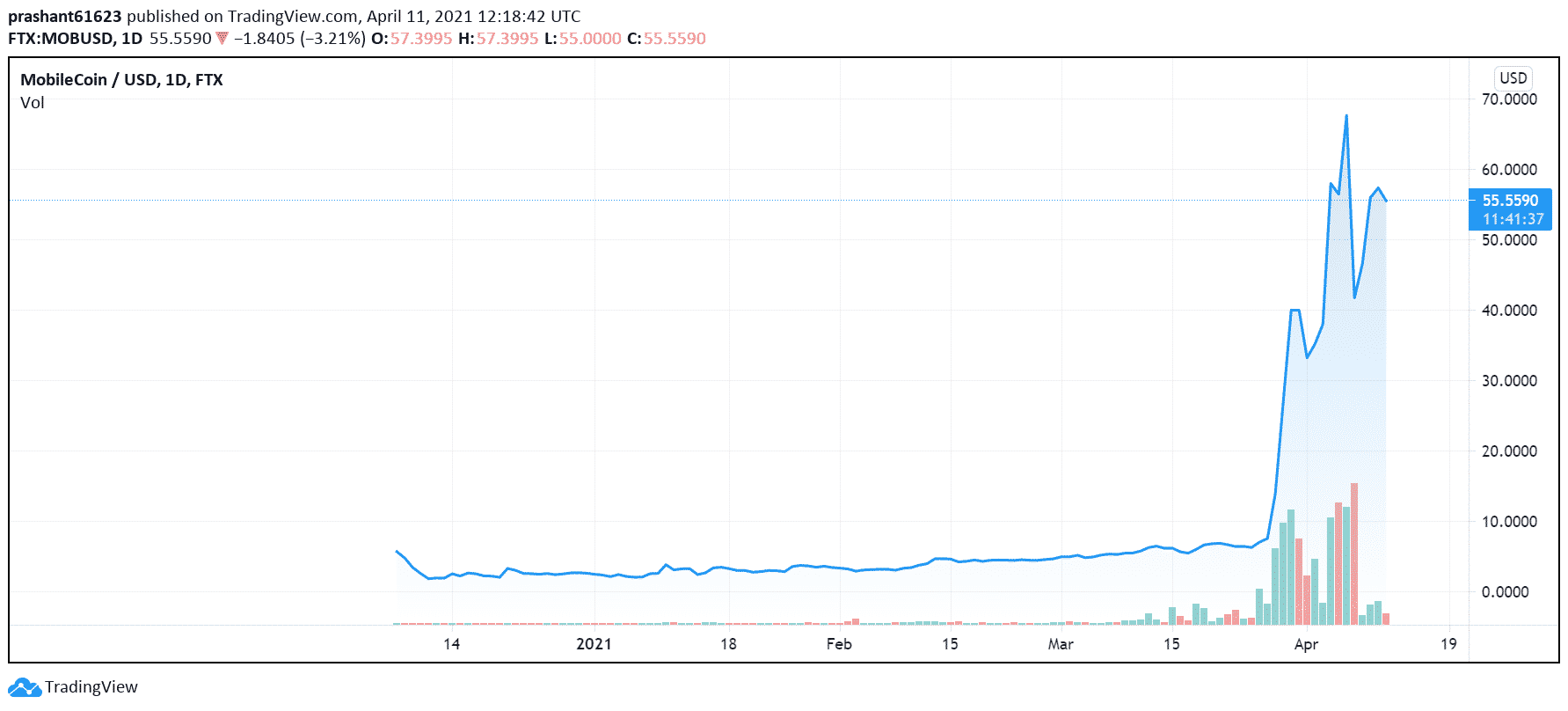This screenshot has width=1568, height=711.
Task: Click the Vol indicator label
Action: [33, 103]
